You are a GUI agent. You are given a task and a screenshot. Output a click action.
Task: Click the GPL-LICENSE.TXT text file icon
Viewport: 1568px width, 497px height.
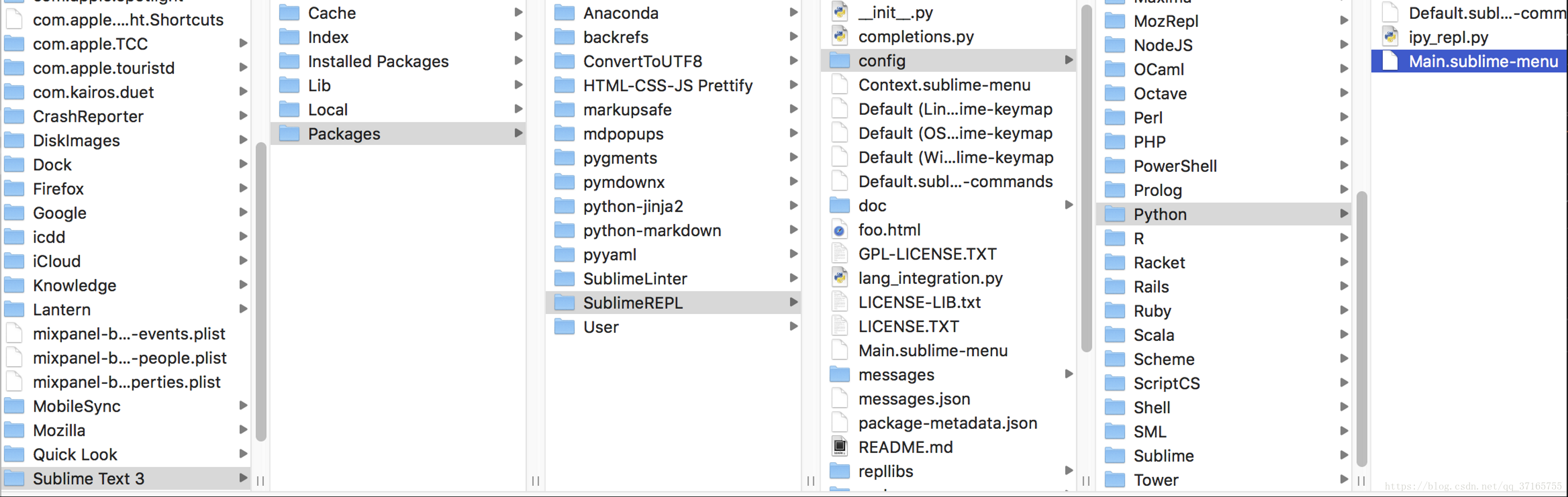pos(840,254)
